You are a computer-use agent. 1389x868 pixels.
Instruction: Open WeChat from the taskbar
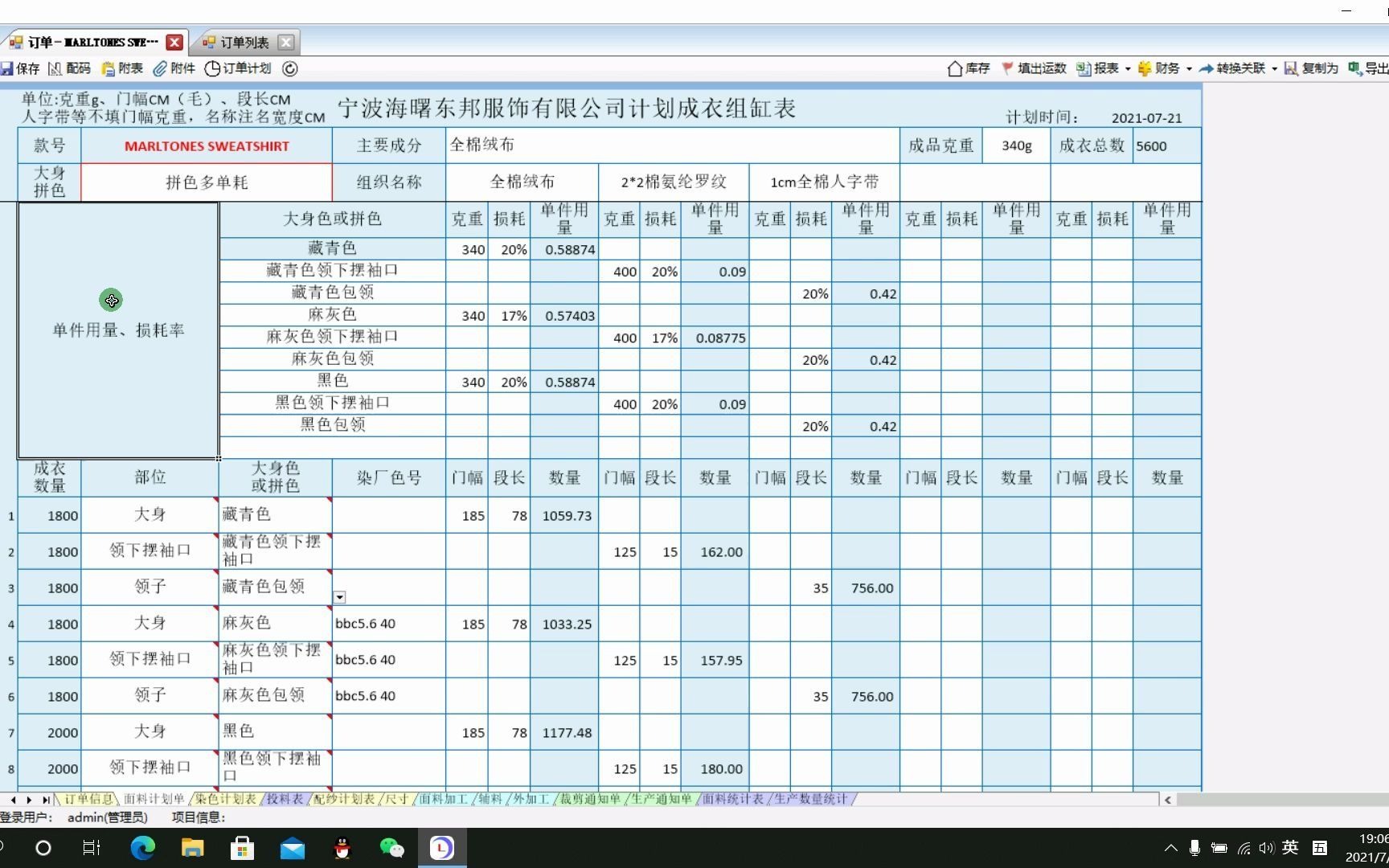pyautogui.click(x=391, y=848)
